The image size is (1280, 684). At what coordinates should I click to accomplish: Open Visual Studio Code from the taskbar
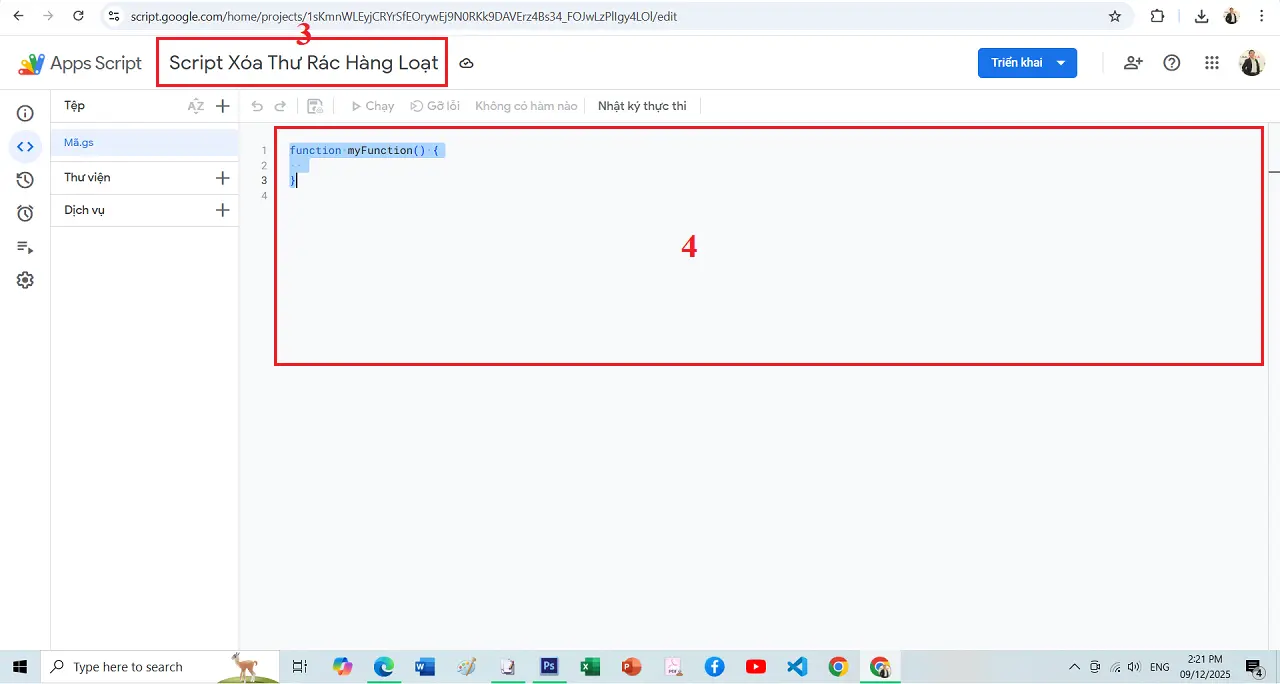click(x=797, y=666)
